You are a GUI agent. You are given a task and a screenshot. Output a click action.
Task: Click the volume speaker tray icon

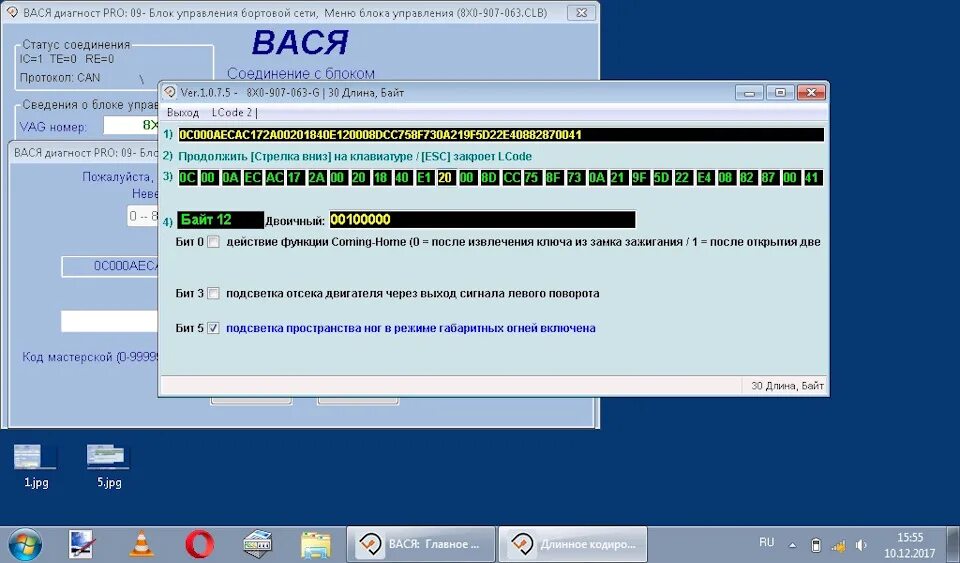pos(861,545)
